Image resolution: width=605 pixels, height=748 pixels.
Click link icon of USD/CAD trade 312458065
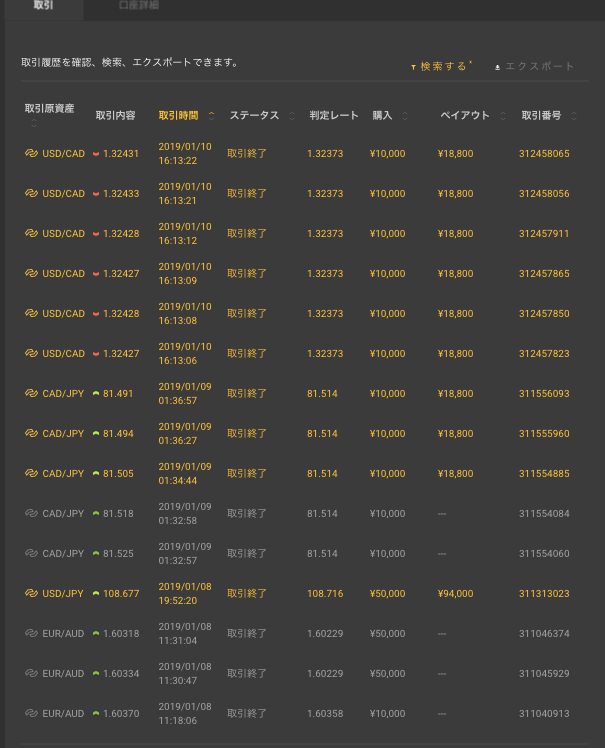tap(30, 153)
